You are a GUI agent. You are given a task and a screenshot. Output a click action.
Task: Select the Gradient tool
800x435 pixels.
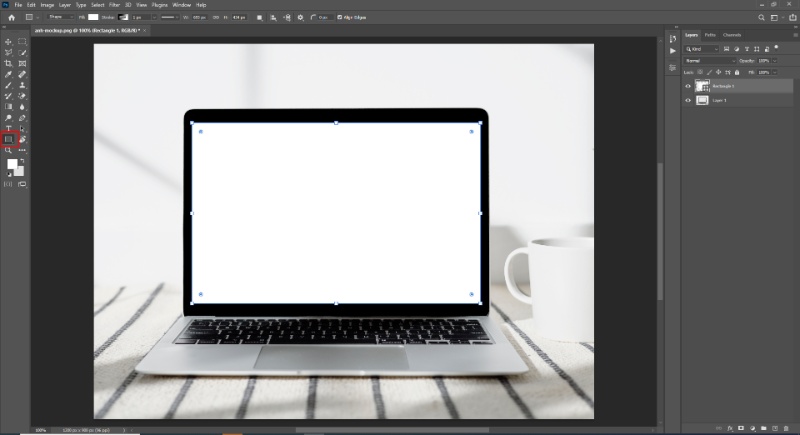coord(8,107)
